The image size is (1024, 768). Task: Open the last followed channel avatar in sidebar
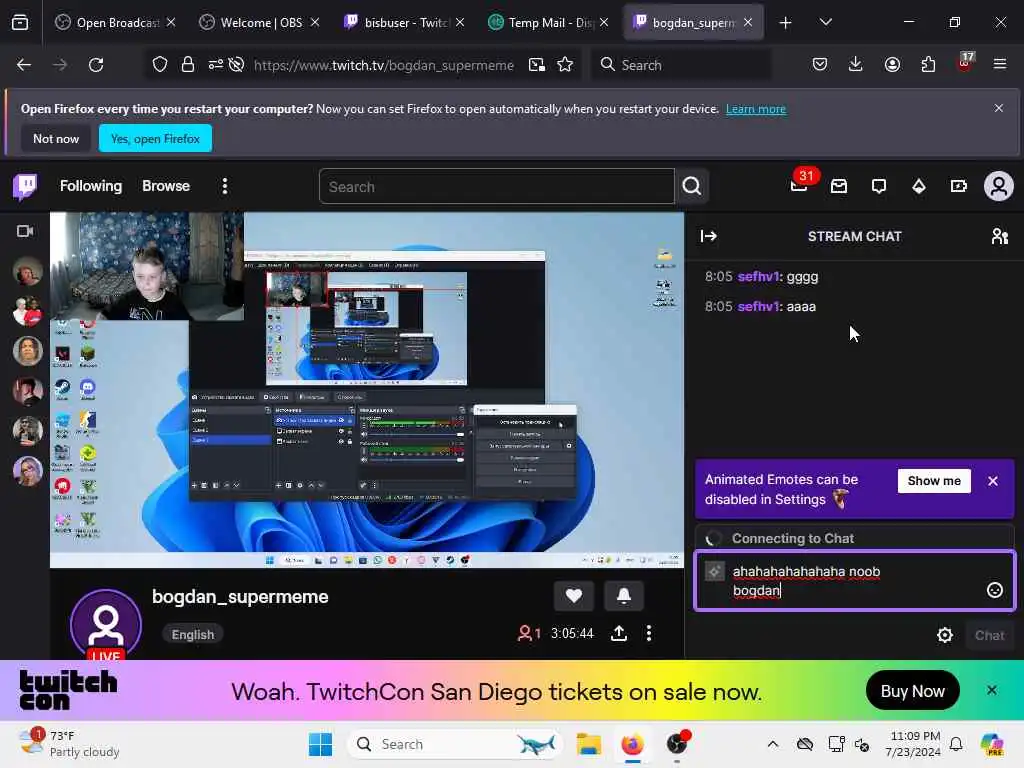(x=27, y=470)
